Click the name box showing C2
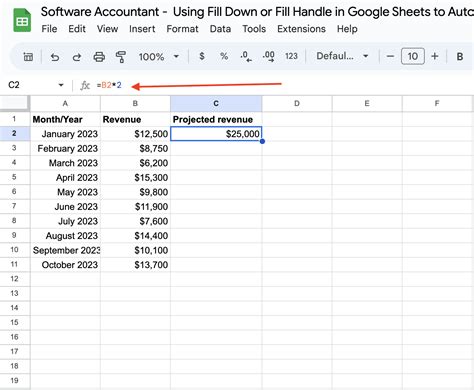The image size is (474, 390). click(x=14, y=85)
